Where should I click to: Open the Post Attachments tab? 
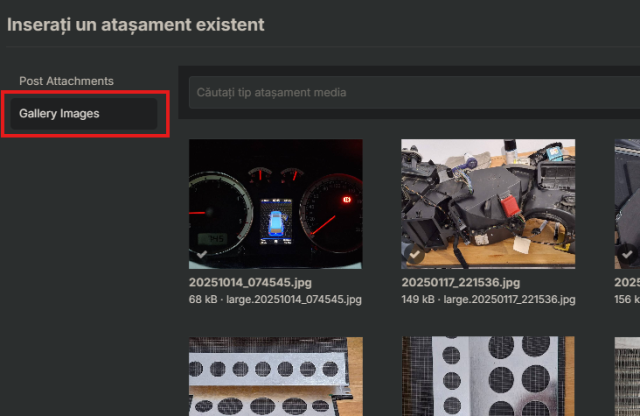pyautogui.click(x=66, y=81)
